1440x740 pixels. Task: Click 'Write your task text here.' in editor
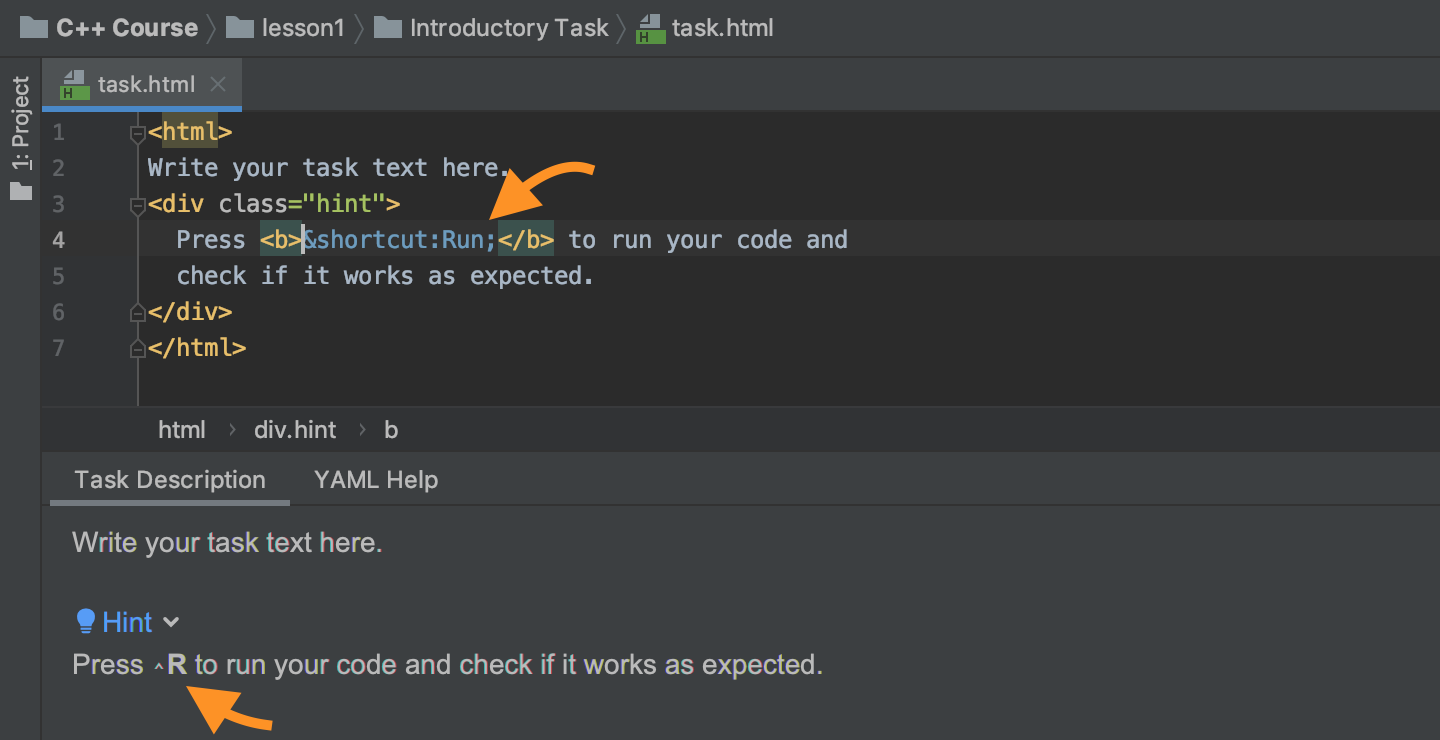pos(329,168)
